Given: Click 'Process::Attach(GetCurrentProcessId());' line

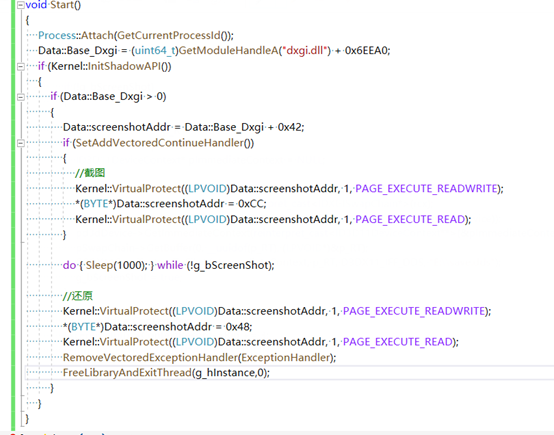Looking at the screenshot, I should tap(136, 35).
